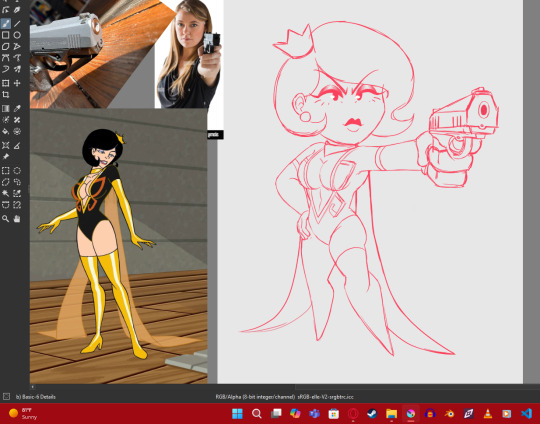Viewport: 540px width, 424px height.
Task: Select the Move tool
Action: (x=17, y=83)
